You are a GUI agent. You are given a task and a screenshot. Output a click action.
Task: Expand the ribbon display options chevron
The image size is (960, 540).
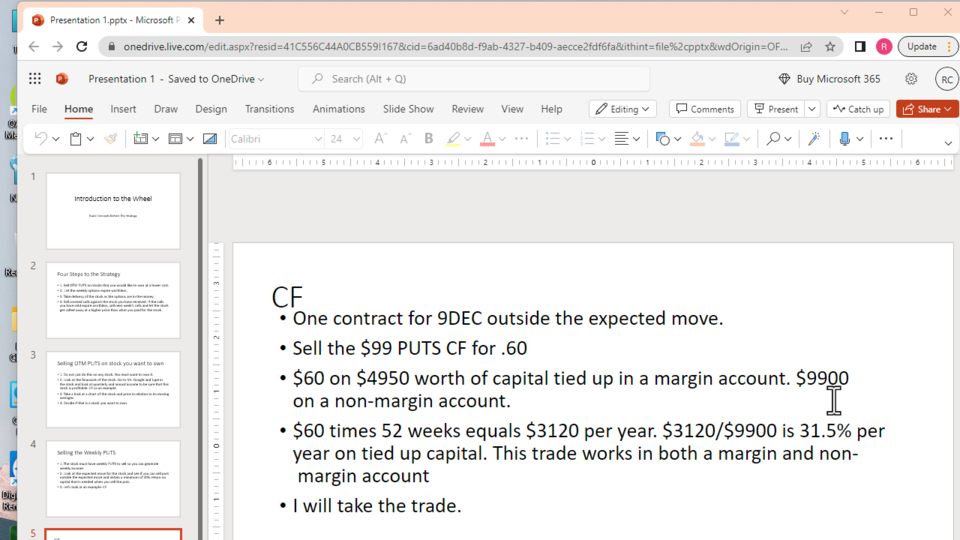click(x=948, y=143)
